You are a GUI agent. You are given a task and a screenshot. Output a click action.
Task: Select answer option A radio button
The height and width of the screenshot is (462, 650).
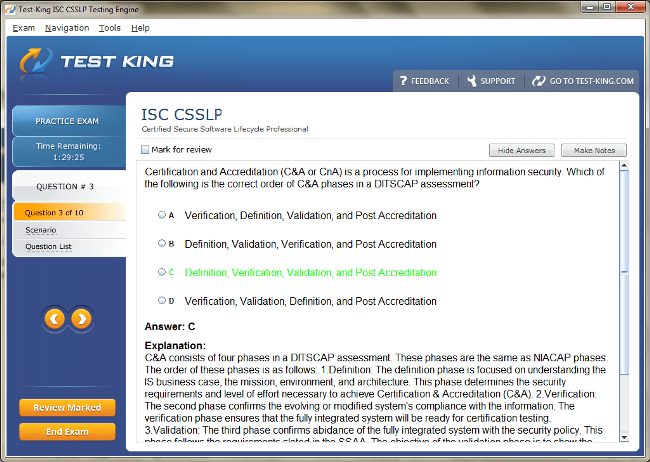[x=162, y=215]
